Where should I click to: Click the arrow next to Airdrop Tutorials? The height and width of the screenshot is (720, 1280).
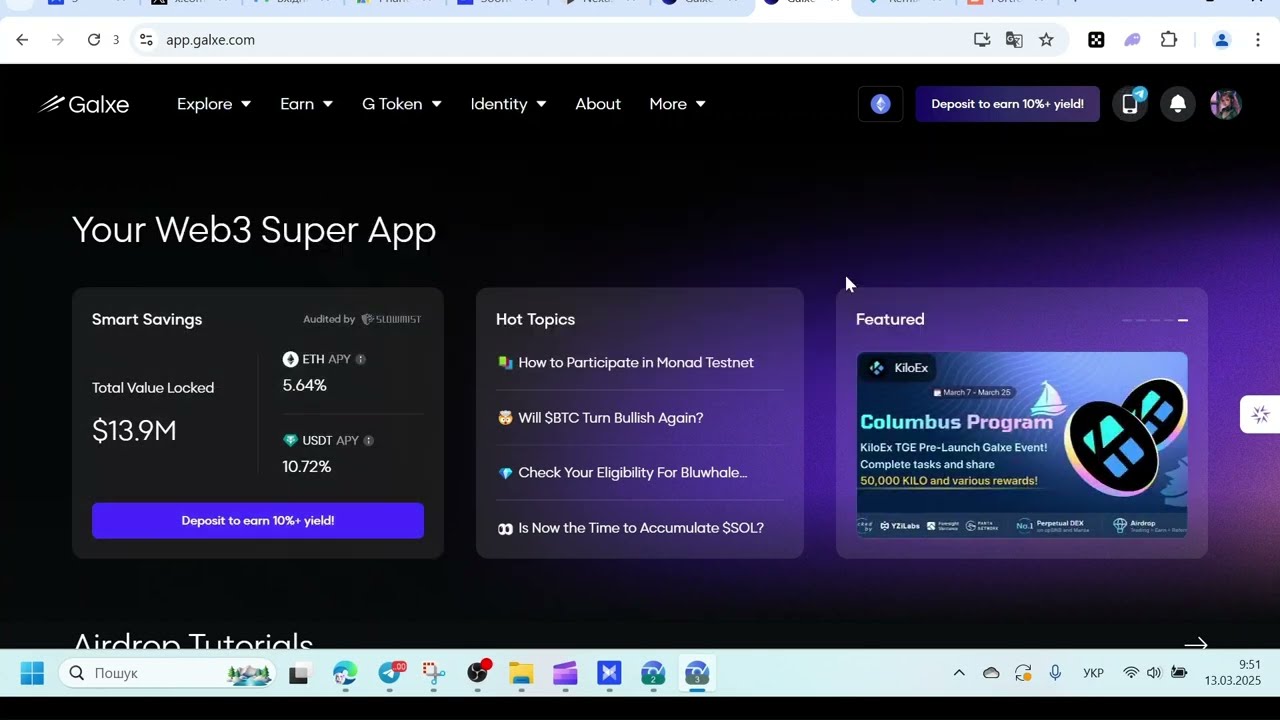coord(1196,645)
